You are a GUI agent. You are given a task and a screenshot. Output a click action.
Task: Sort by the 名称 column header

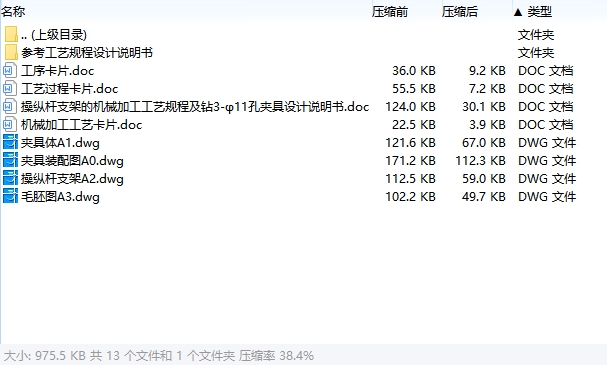[x=13, y=12]
